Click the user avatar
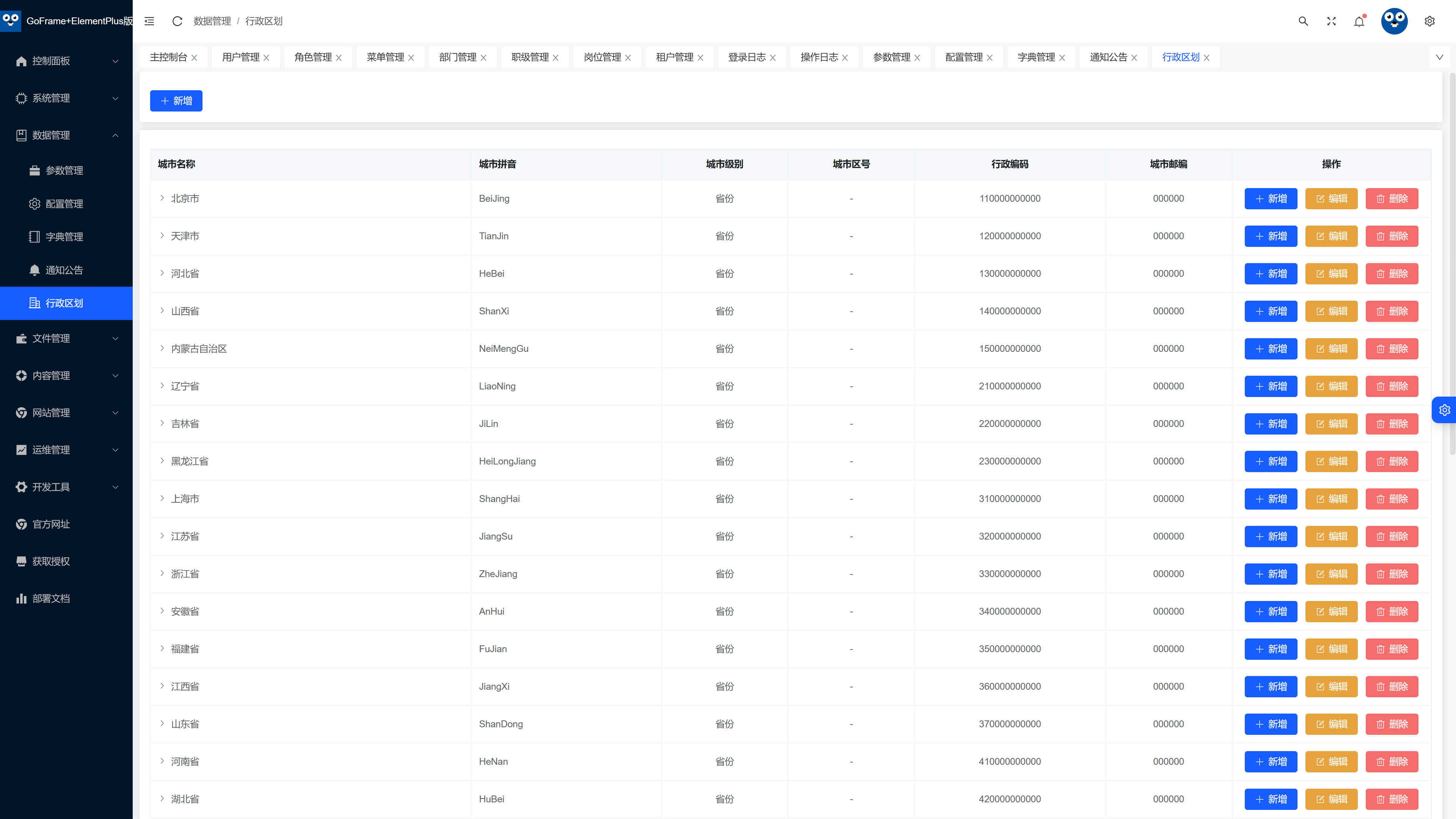1456x819 pixels. click(x=1395, y=21)
